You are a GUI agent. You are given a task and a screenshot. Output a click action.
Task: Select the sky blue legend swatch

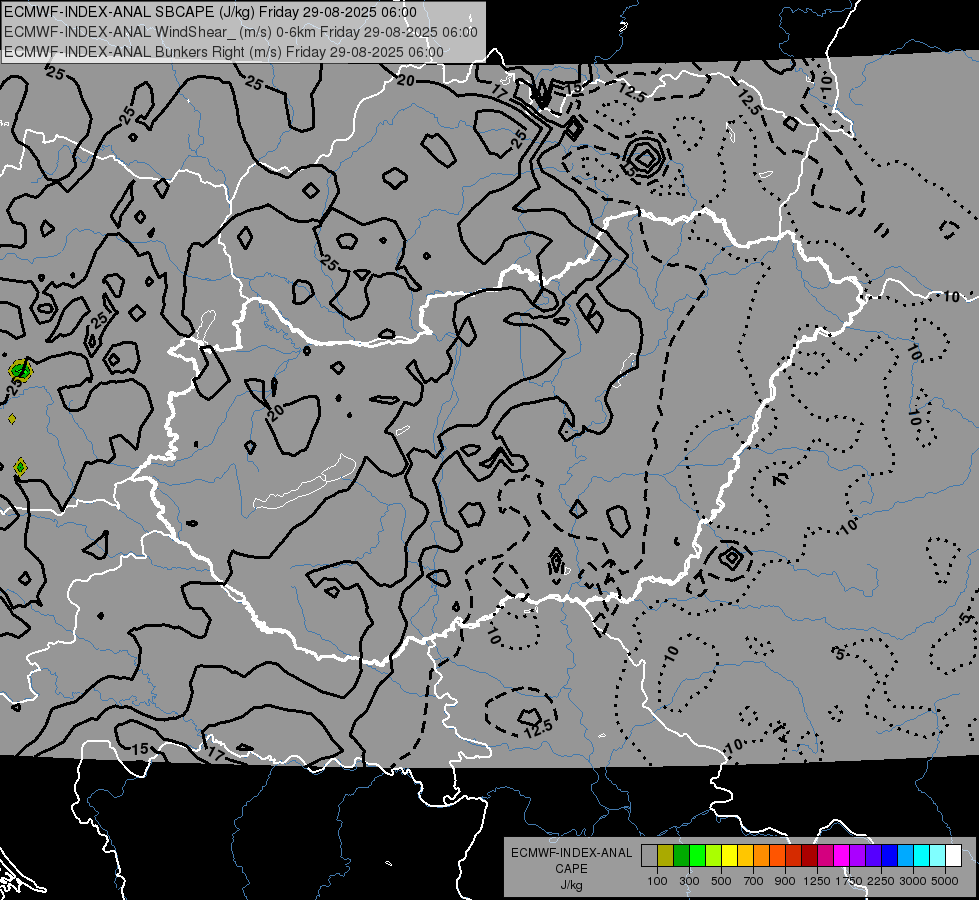(905, 856)
